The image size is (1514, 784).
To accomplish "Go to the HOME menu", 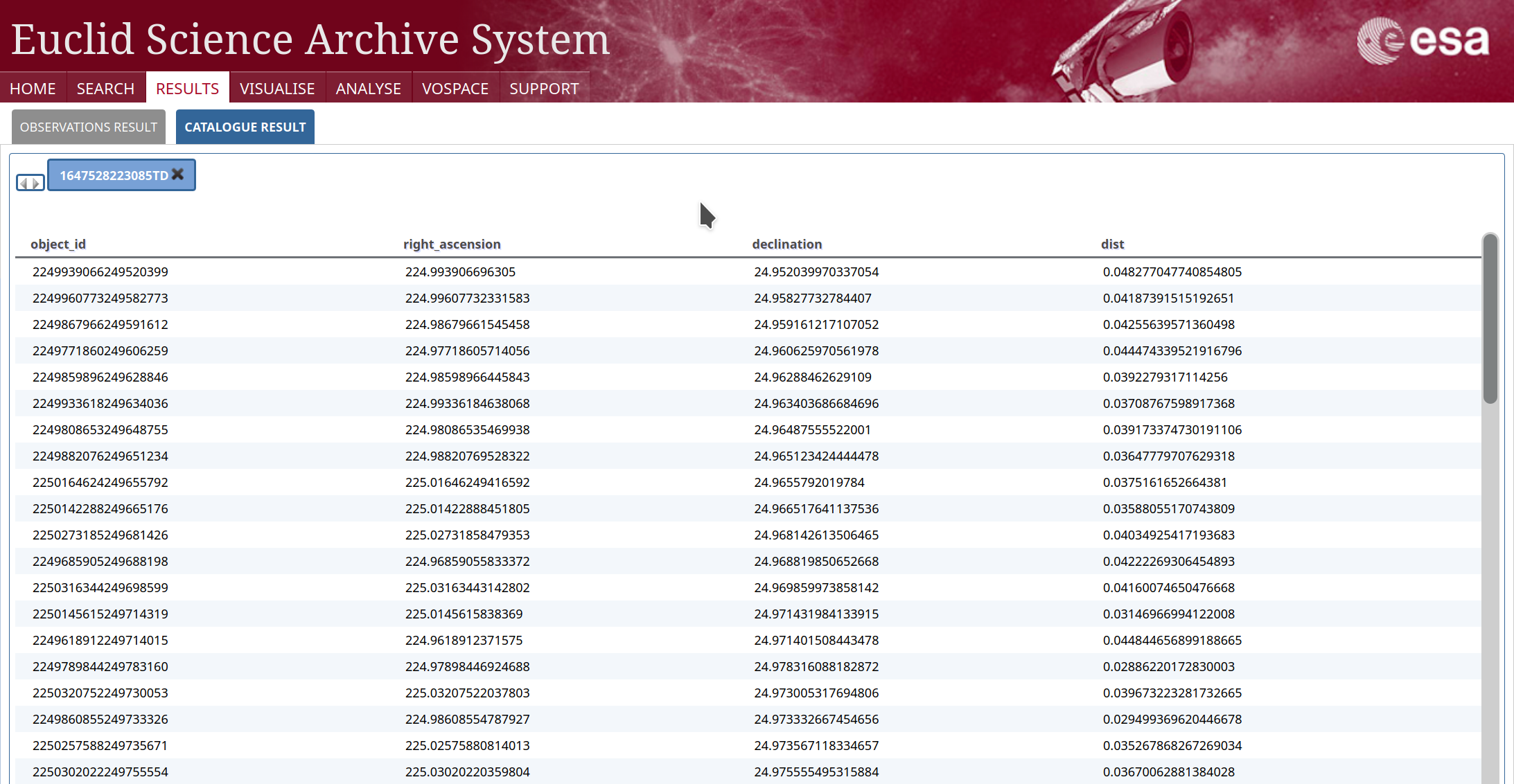I will 33,89.
